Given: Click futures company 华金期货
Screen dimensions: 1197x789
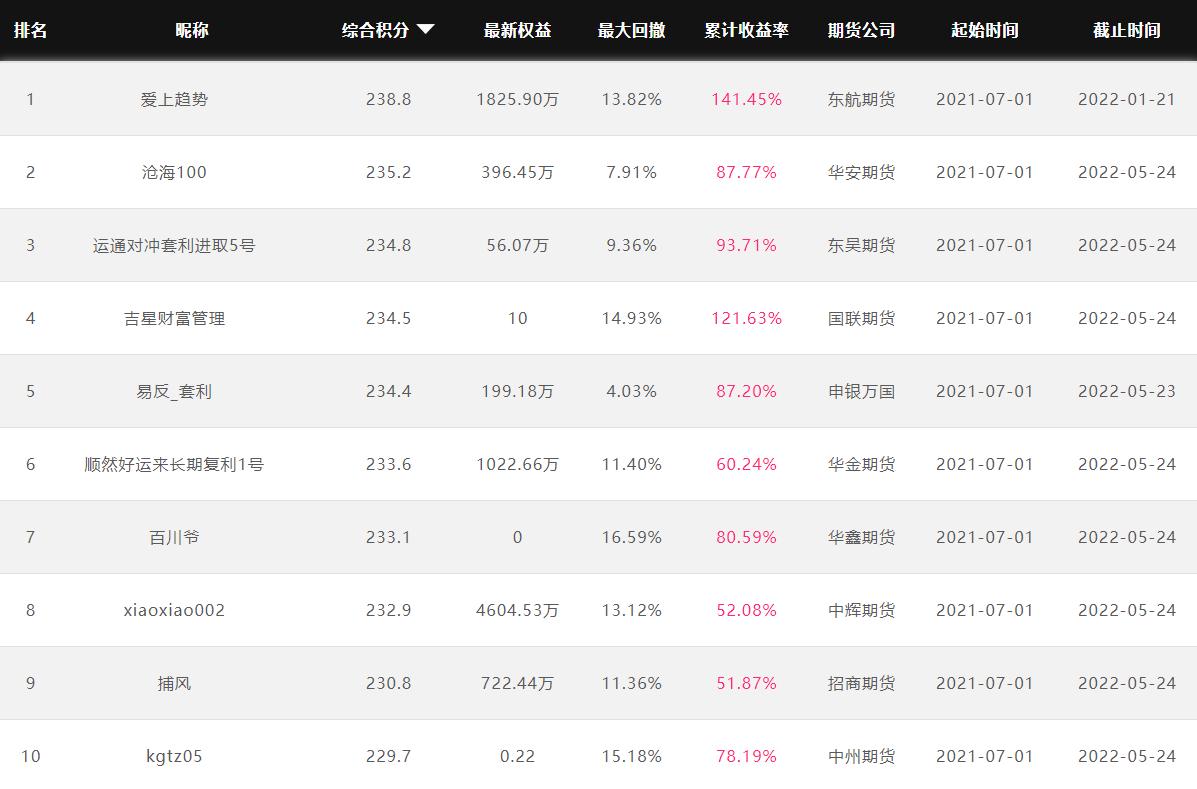Looking at the screenshot, I should 861,465.
